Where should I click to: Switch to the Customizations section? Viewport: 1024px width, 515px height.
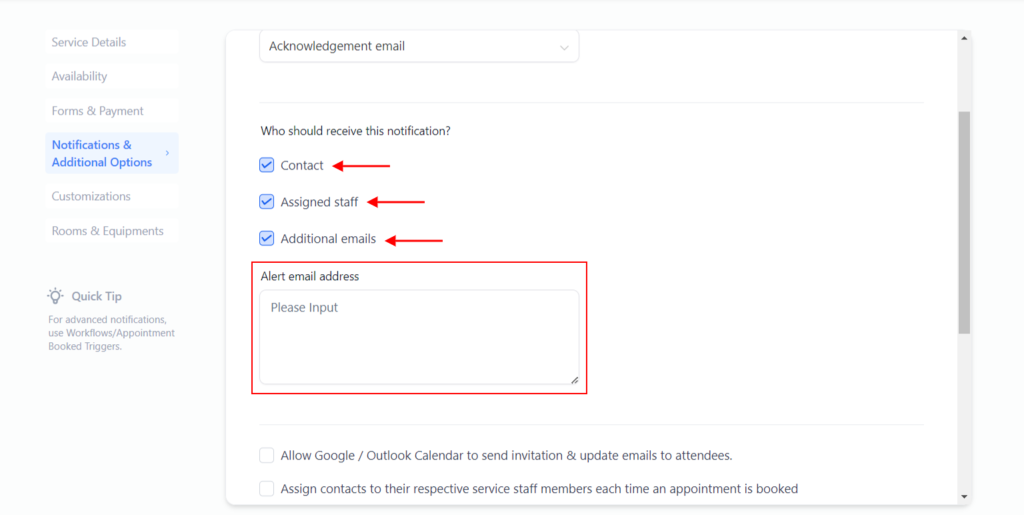[x=91, y=196]
